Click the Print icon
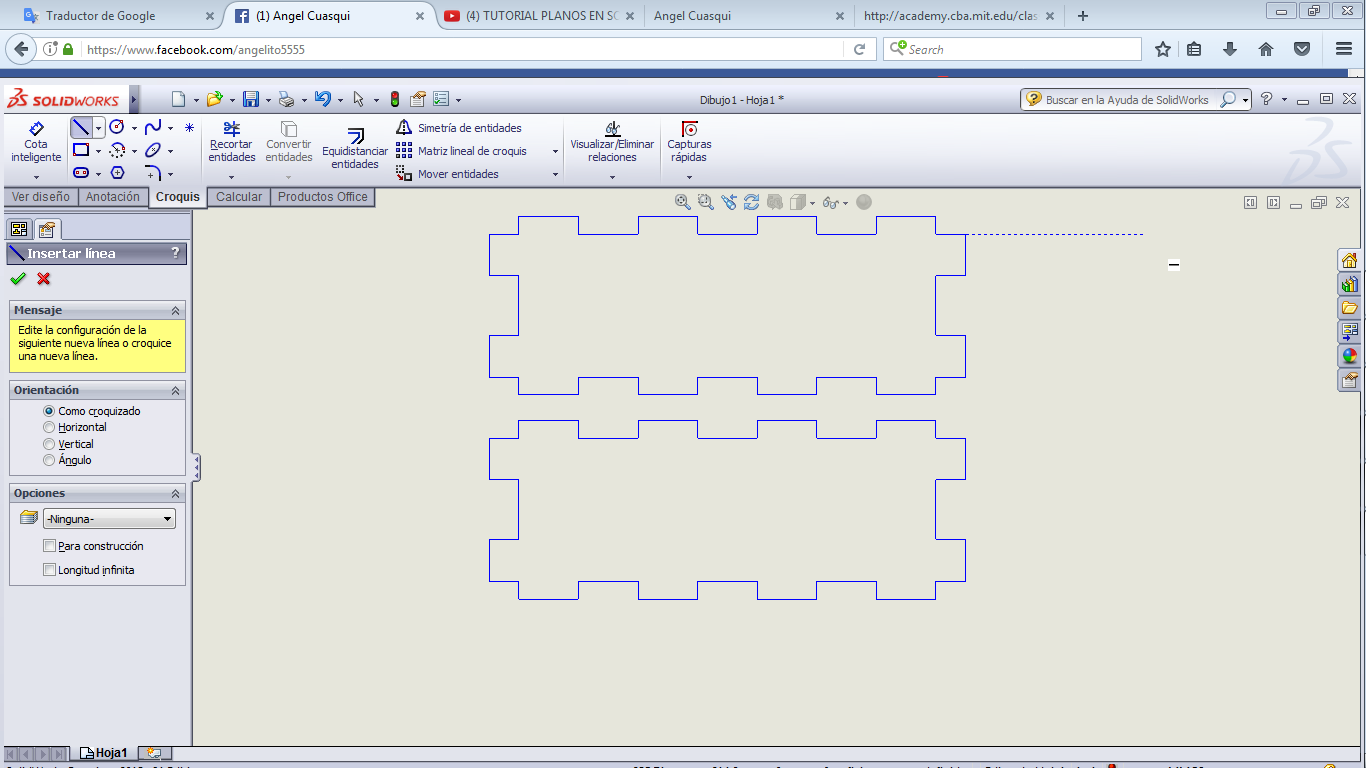The height and width of the screenshot is (768, 1366). point(286,99)
